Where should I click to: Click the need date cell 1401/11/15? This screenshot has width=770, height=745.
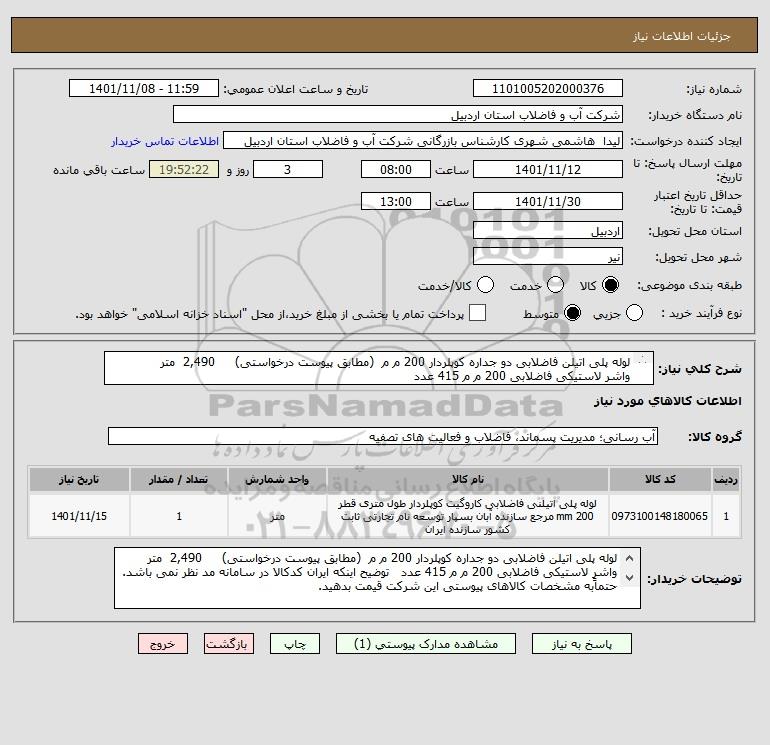[x=79, y=516]
